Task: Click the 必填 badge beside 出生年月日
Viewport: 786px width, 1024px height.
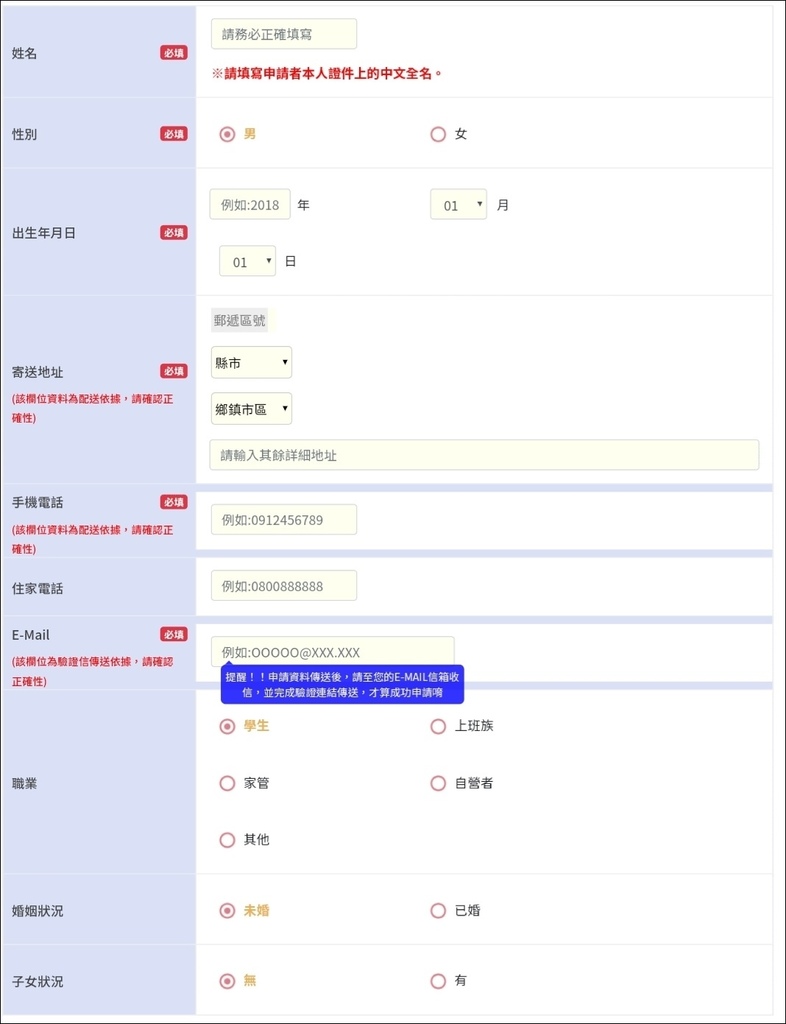Action: [174, 232]
